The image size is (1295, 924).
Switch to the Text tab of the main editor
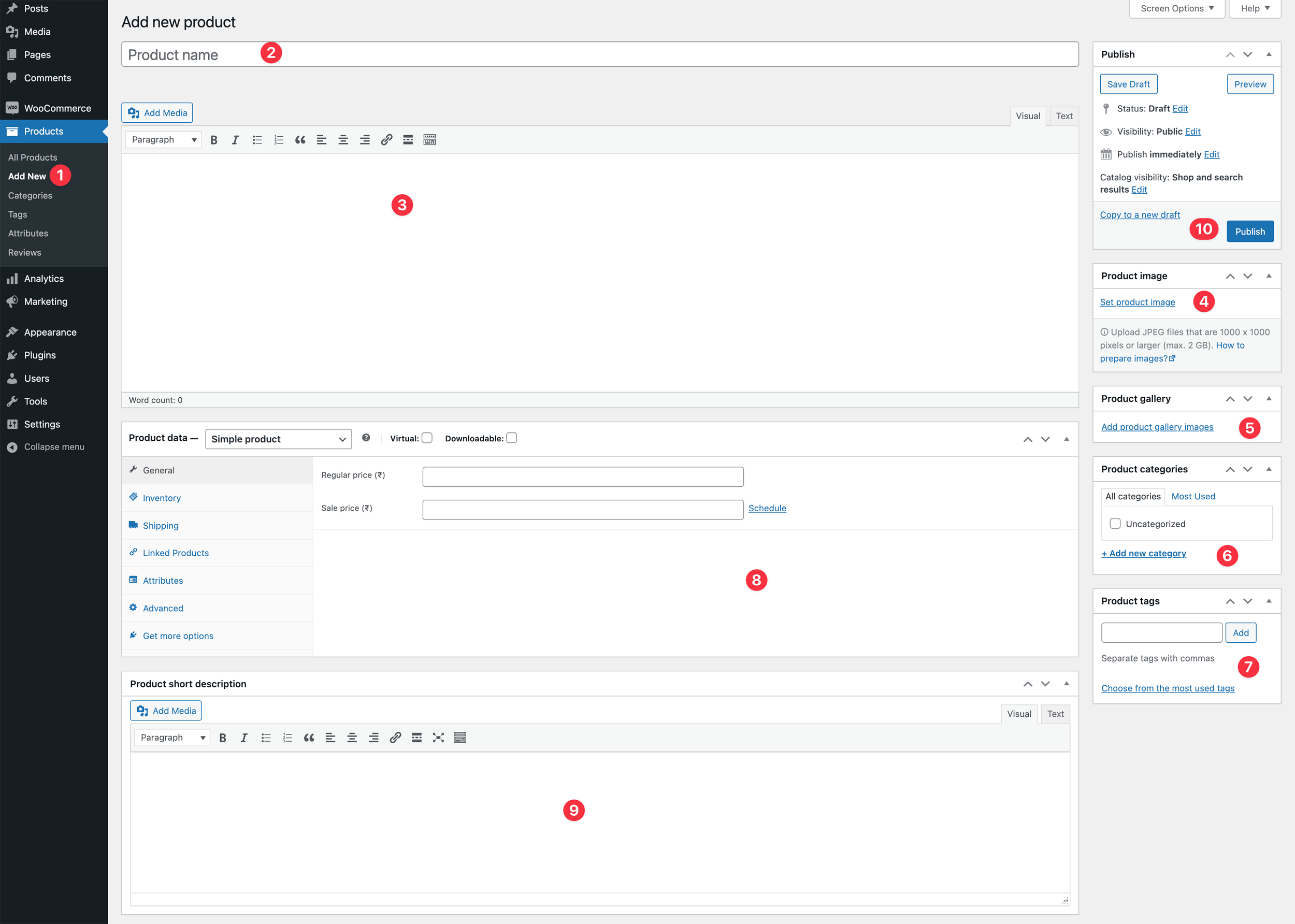(1064, 116)
